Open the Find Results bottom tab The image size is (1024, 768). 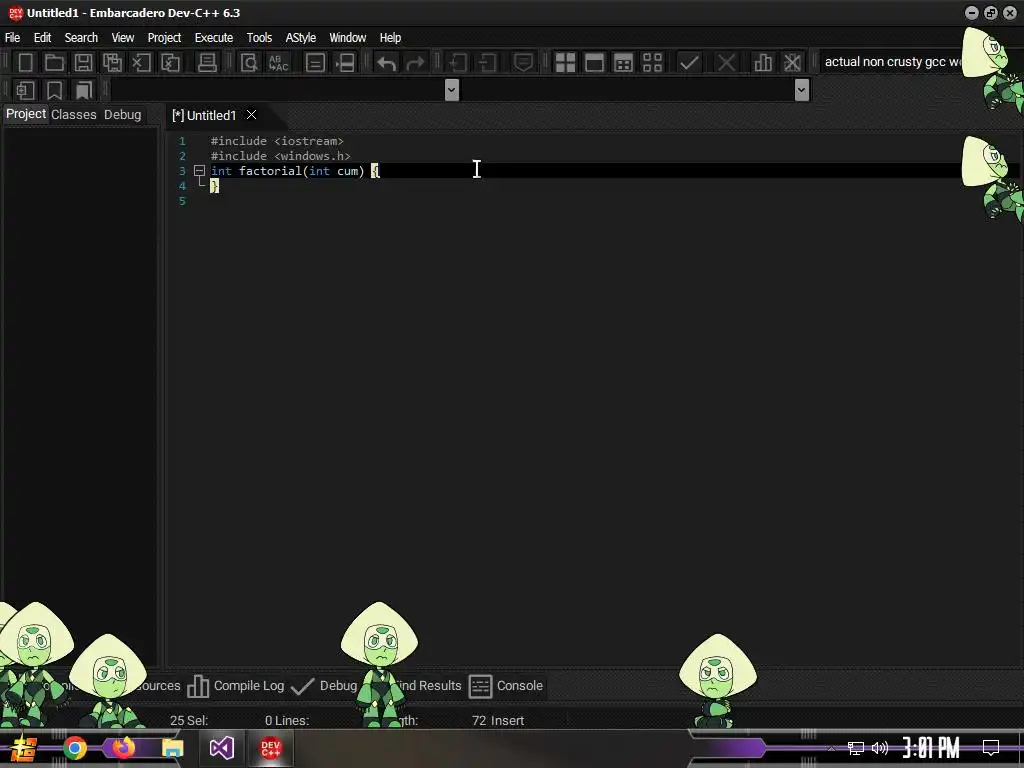point(428,686)
